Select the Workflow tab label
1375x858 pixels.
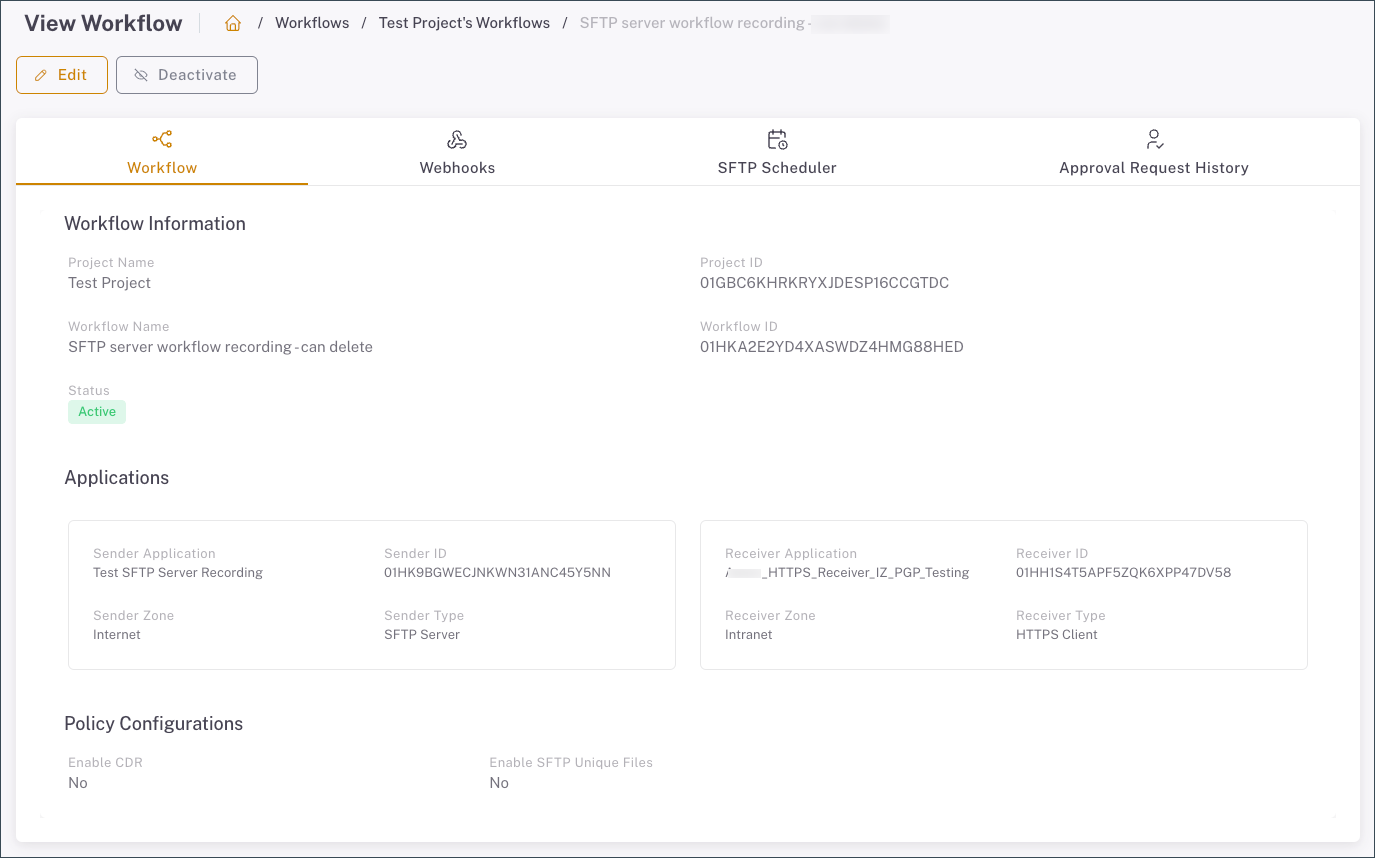162,168
